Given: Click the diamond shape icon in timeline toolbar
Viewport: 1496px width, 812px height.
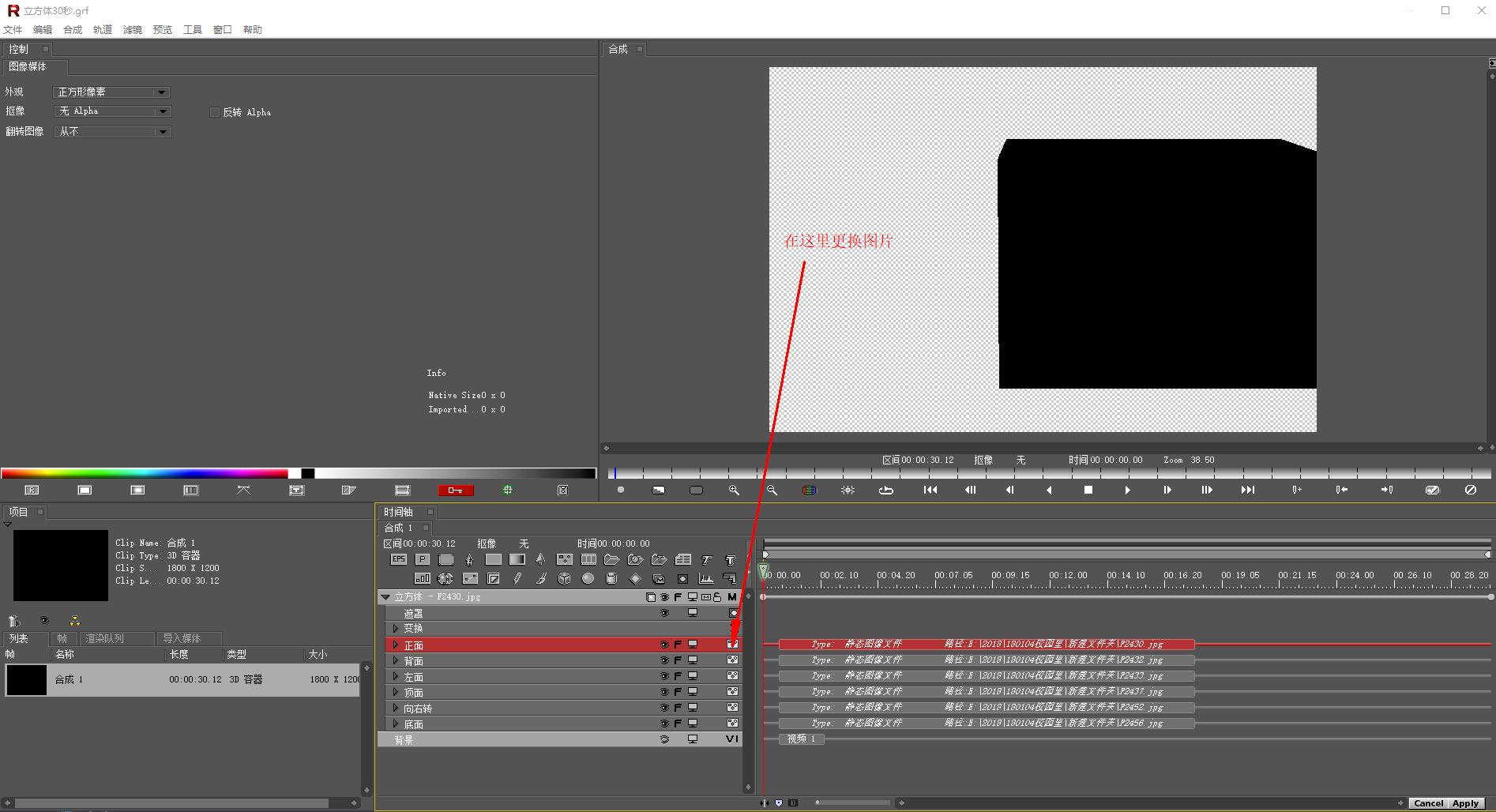Looking at the screenshot, I should coord(635,579).
